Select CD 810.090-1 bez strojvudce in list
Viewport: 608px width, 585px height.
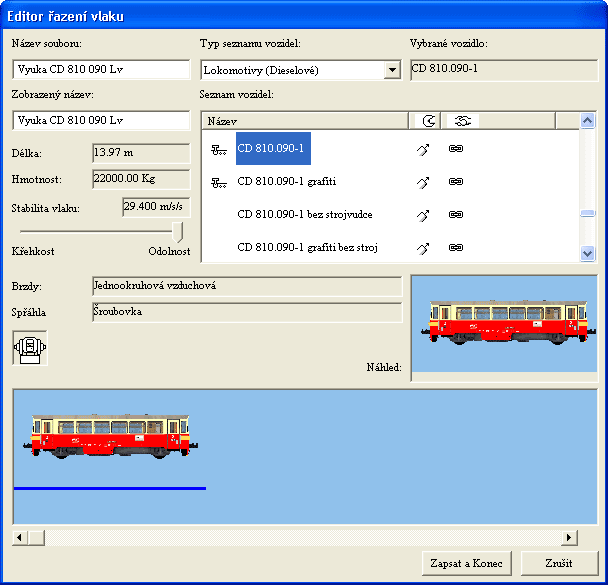click(x=304, y=214)
